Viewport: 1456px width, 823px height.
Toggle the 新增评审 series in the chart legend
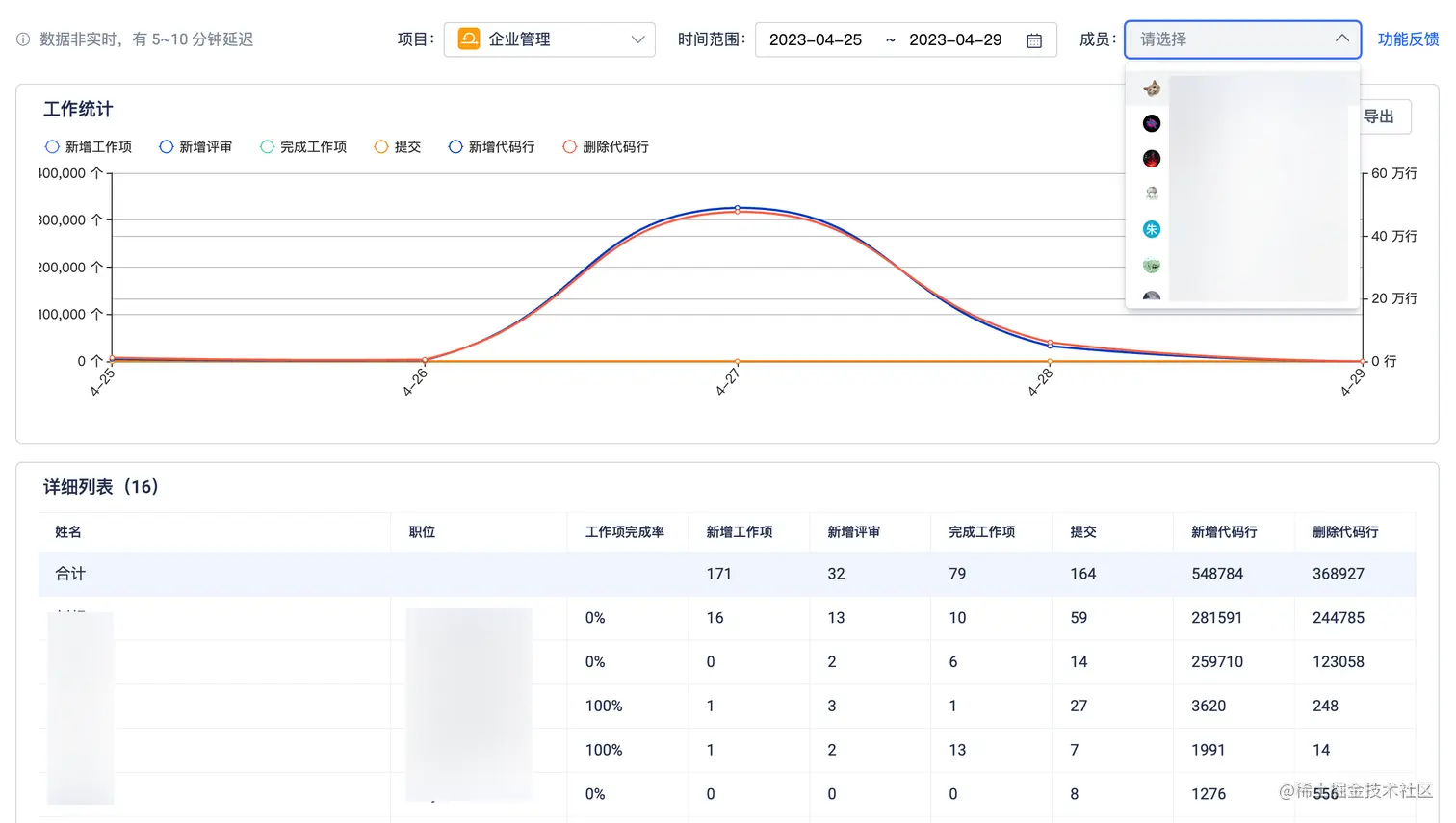[x=195, y=146]
